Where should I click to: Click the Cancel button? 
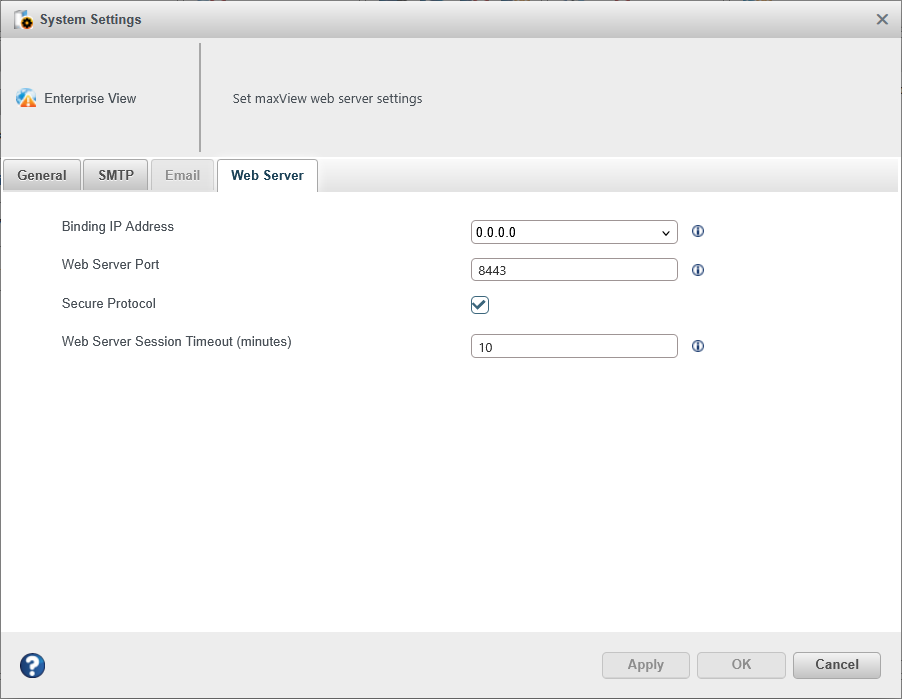pos(837,665)
